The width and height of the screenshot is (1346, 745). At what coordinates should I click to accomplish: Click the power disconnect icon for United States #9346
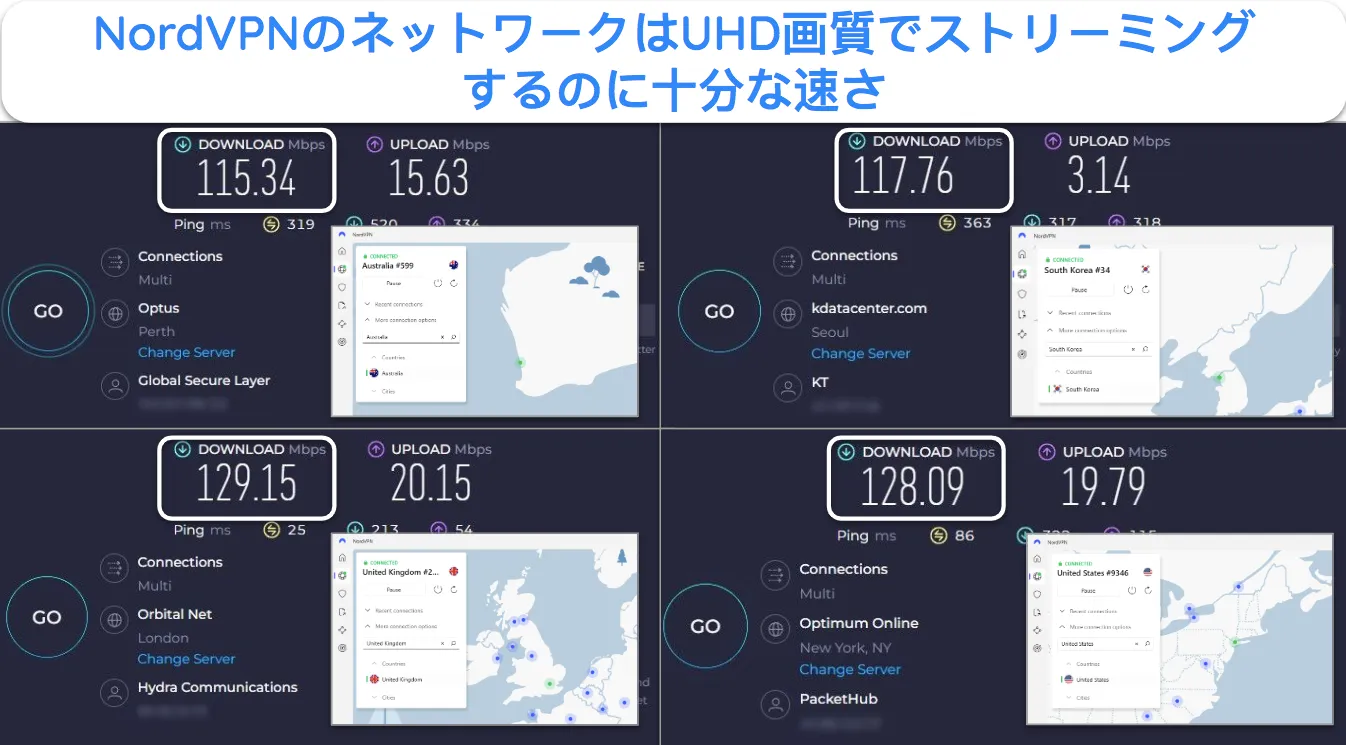1132,590
